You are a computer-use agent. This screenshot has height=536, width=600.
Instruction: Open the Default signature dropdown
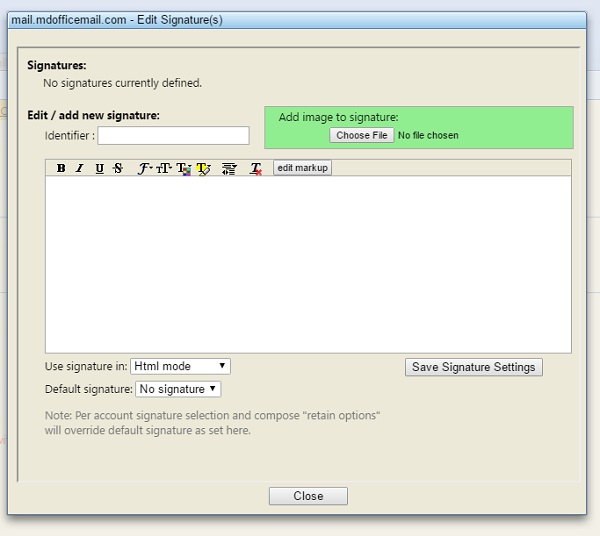(178, 389)
